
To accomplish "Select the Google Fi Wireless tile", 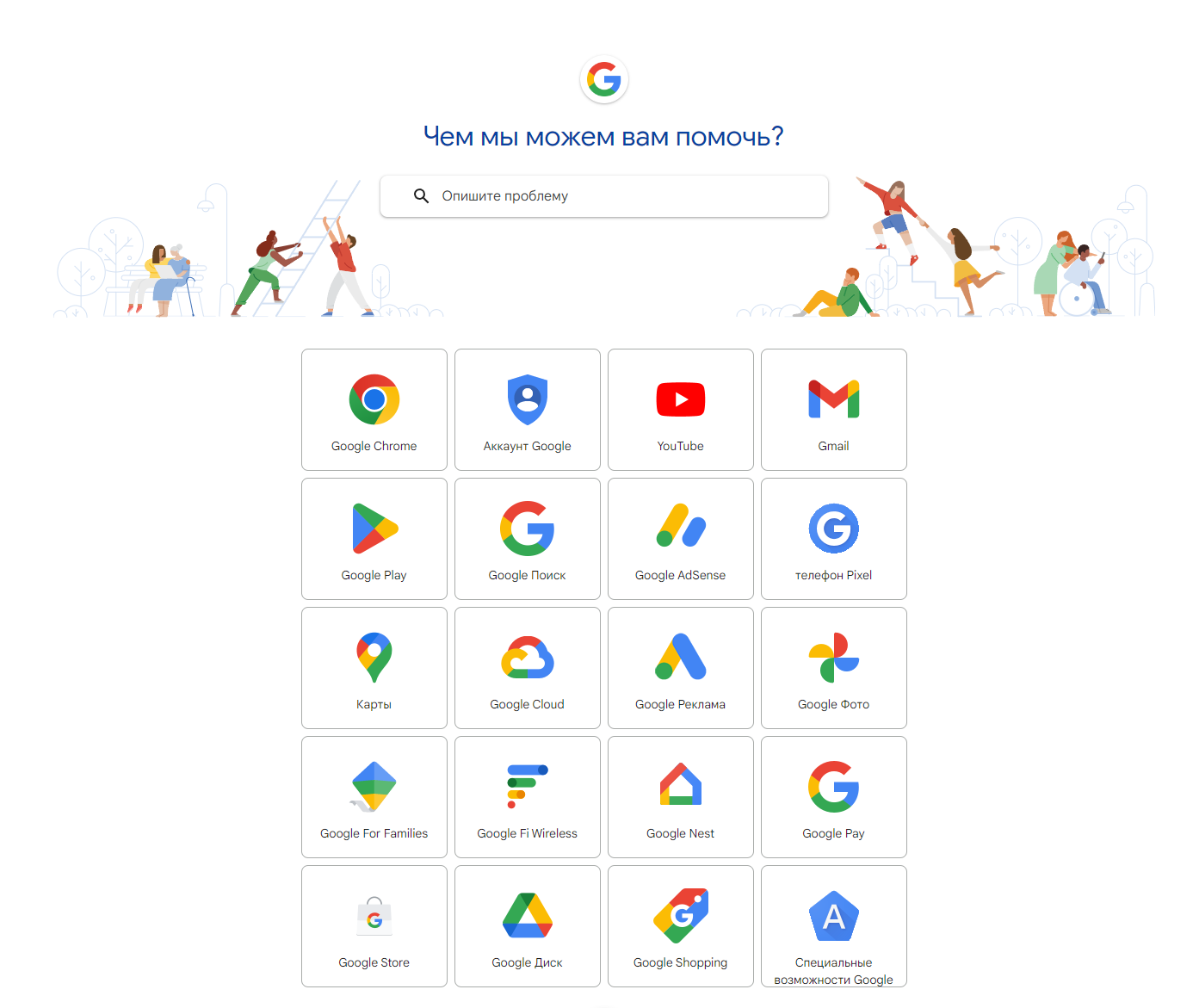I will [x=528, y=797].
